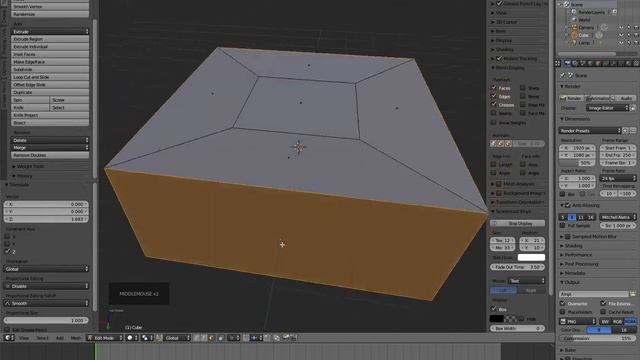Select vertex select mode icon
The height and width of the screenshot is (360, 640).
pyautogui.click(x=197, y=338)
